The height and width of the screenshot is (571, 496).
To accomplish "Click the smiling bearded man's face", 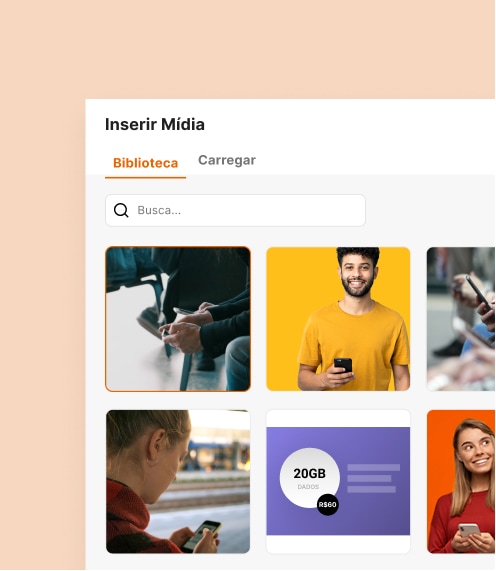I will coord(357,276).
